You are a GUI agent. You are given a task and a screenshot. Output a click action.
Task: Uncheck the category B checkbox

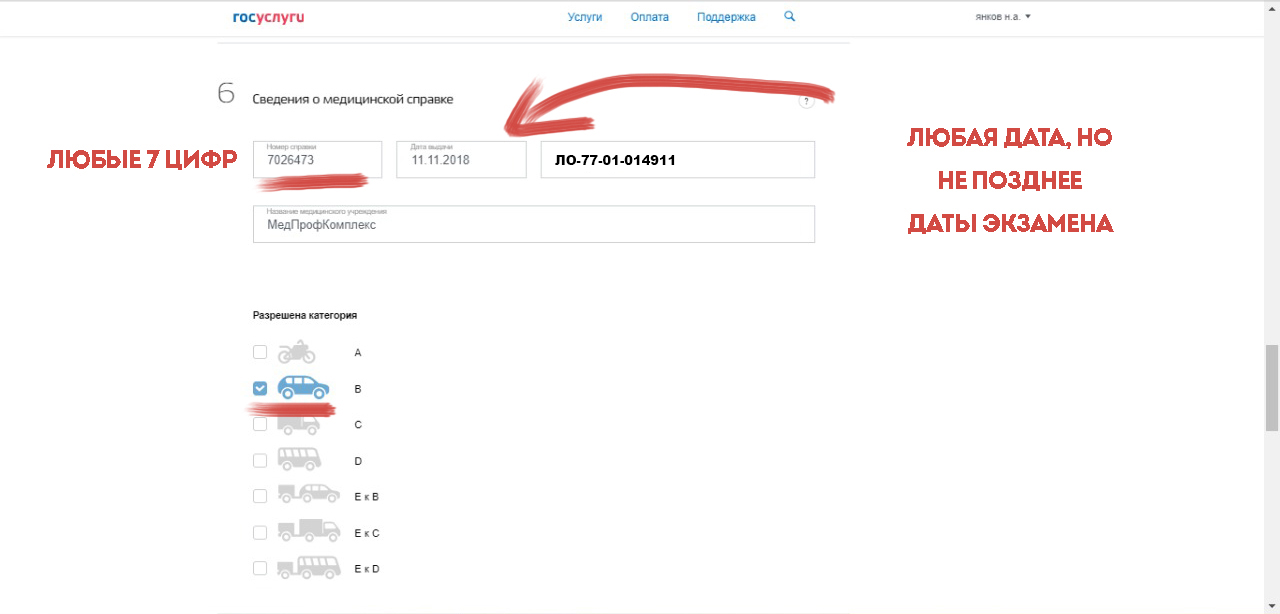tap(260, 388)
